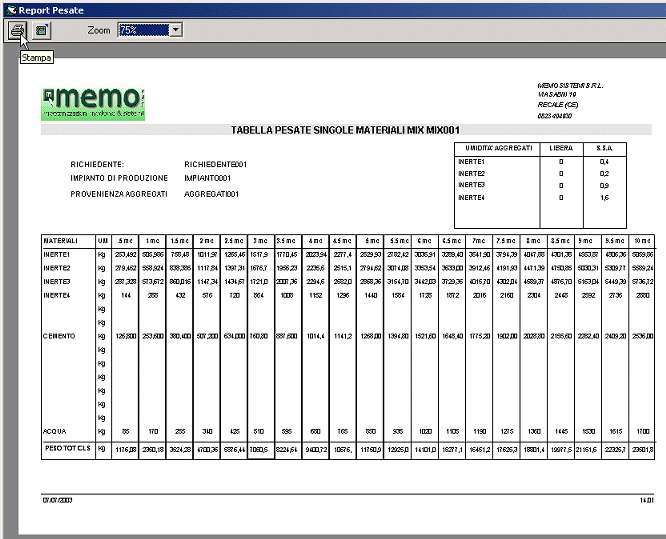Click the 2 mc column header
The height and width of the screenshot is (539, 666).
pos(206,241)
